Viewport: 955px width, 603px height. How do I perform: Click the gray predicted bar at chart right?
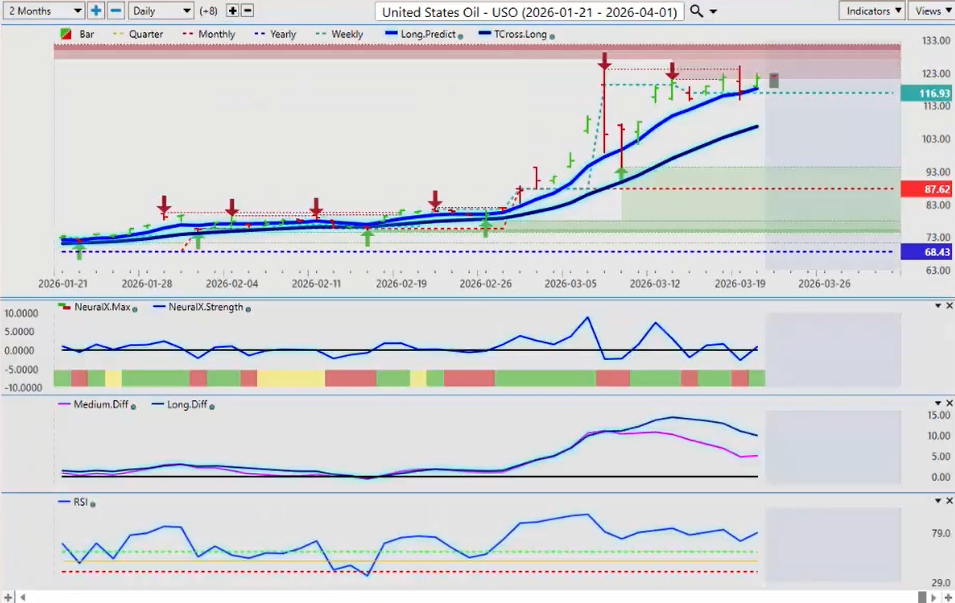click(774, 80)
